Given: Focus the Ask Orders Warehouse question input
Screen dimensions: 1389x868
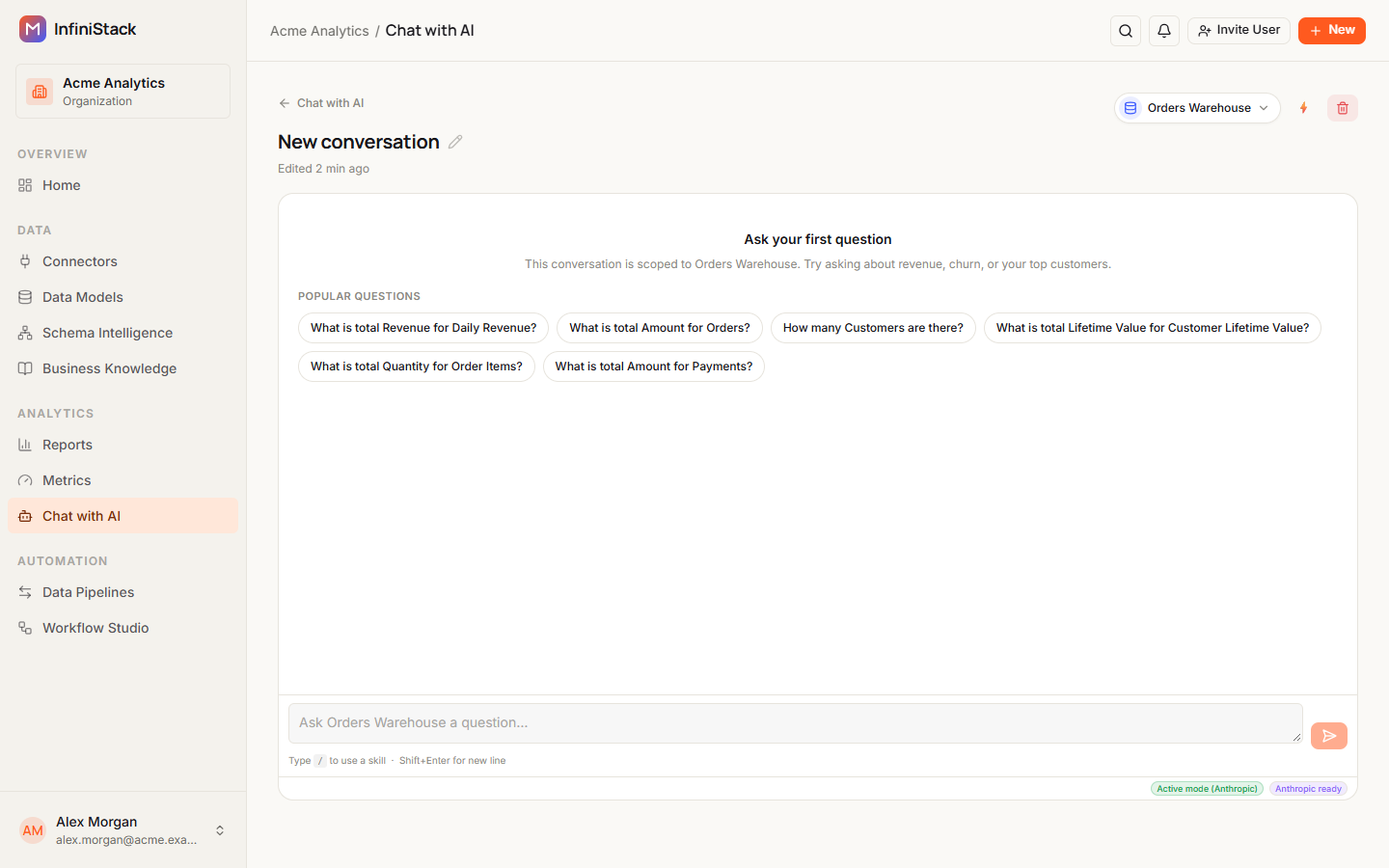Looking at the screenshot, I should 795,723.
